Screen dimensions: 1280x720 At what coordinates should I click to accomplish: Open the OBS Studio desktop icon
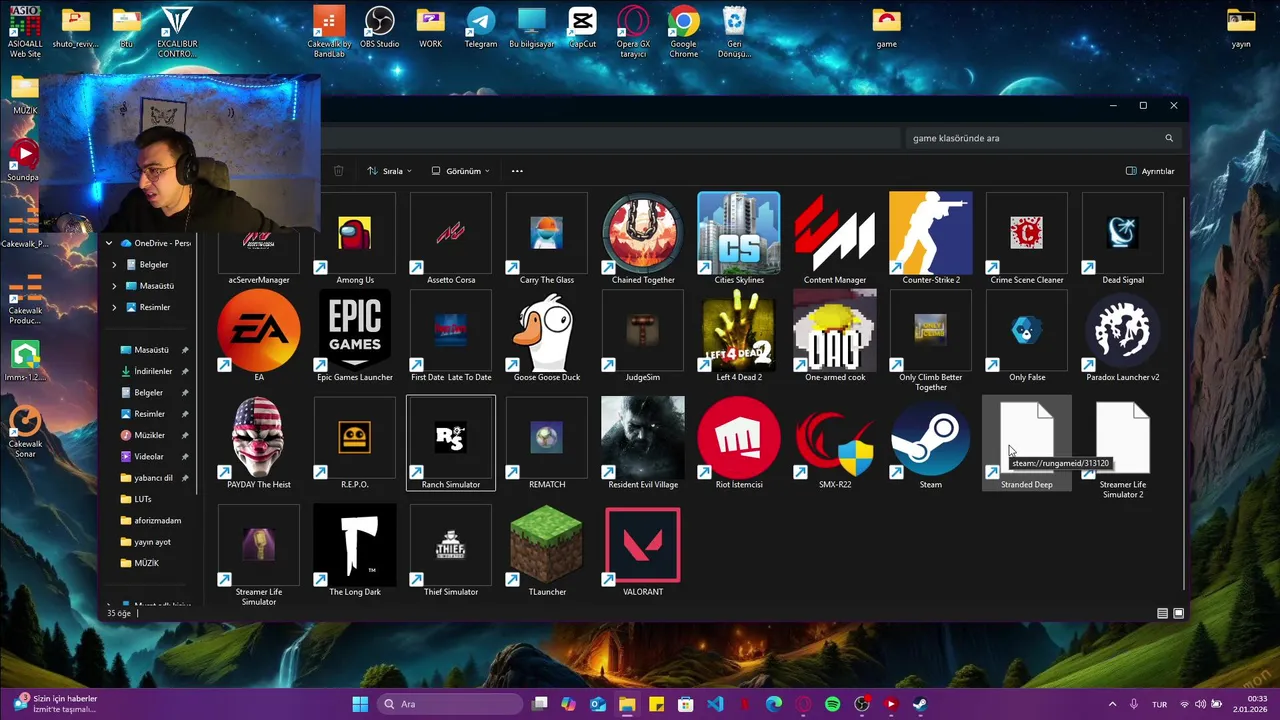(x=380, y=28)
